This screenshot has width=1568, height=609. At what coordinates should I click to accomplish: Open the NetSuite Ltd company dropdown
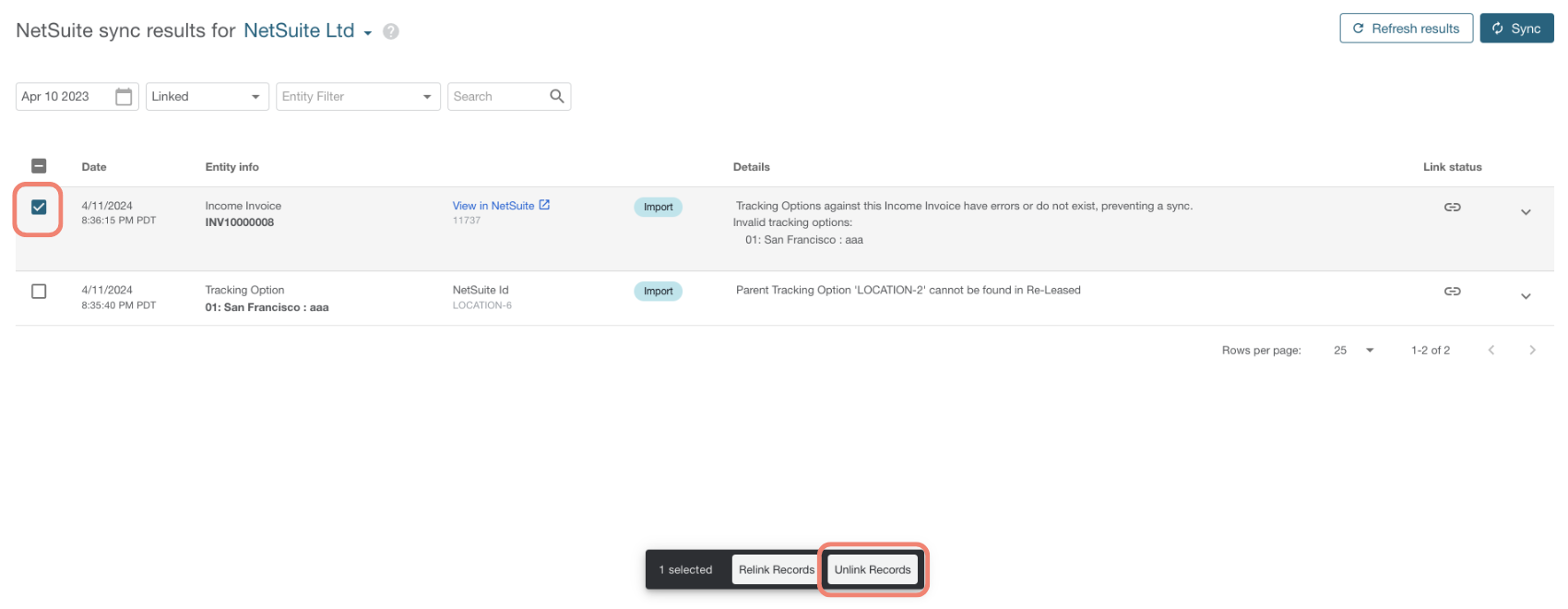pos(308,30)
